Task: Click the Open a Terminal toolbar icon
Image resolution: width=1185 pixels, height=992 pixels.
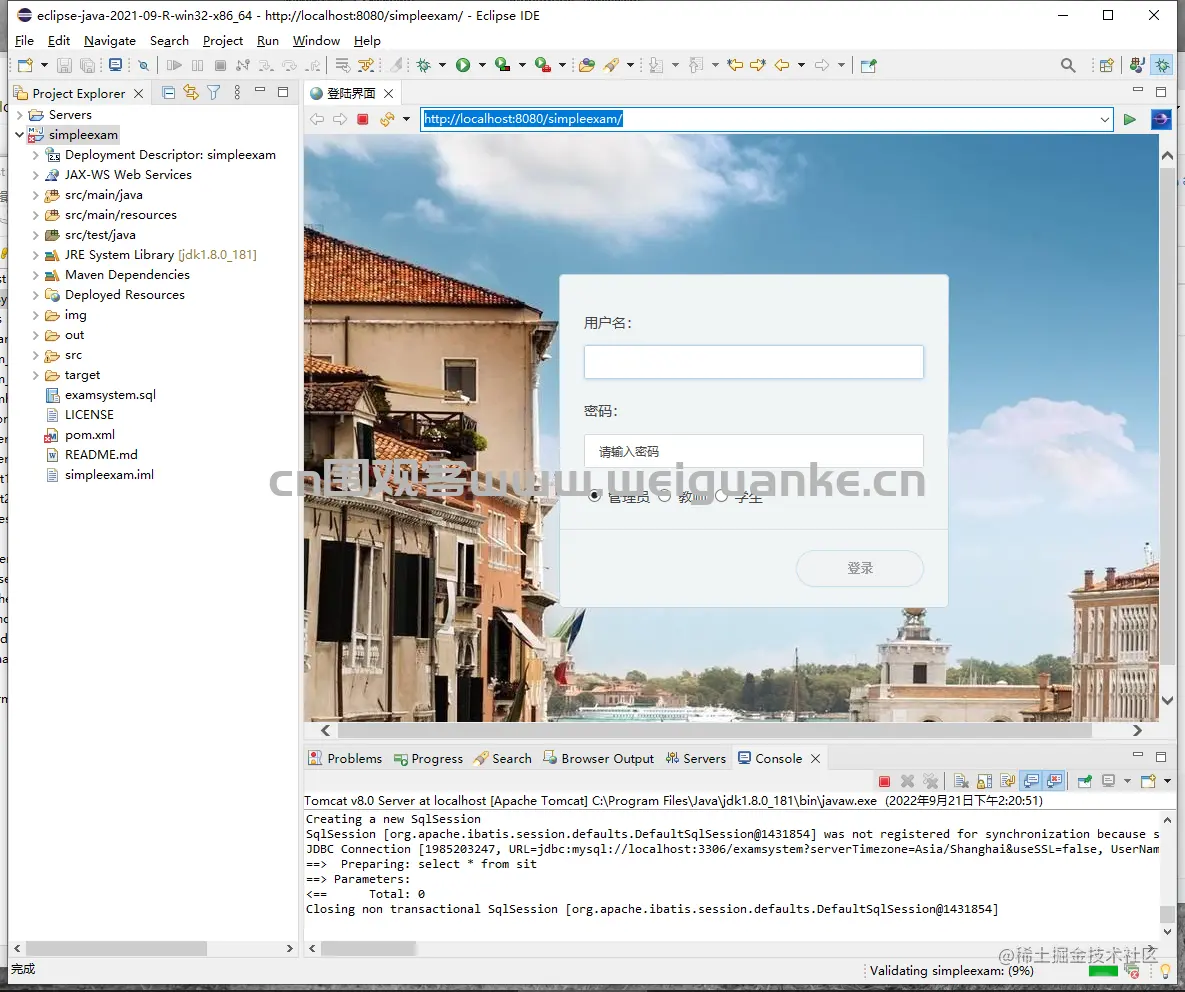Action: point(116,66)
